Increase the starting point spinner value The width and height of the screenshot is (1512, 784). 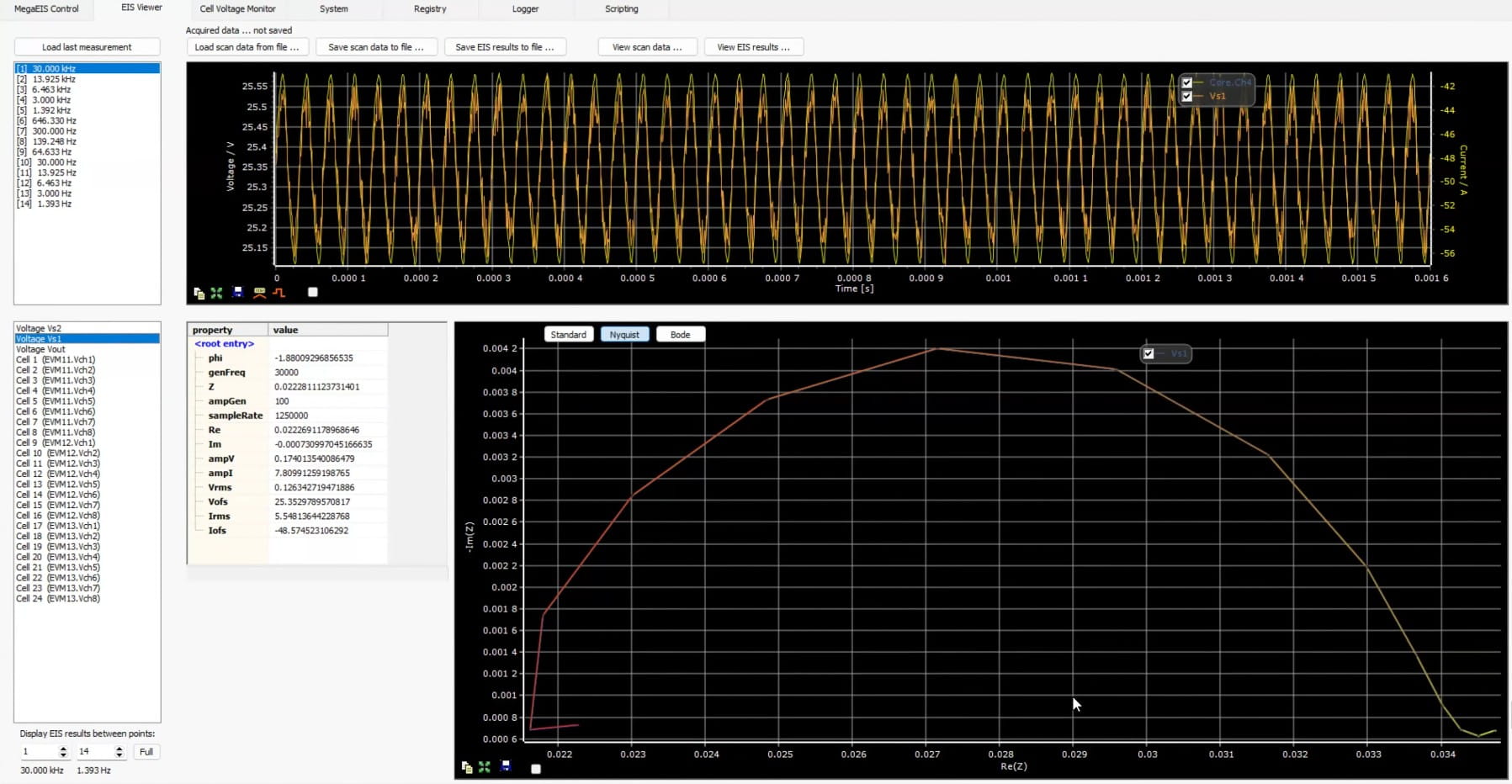point(66,748)
